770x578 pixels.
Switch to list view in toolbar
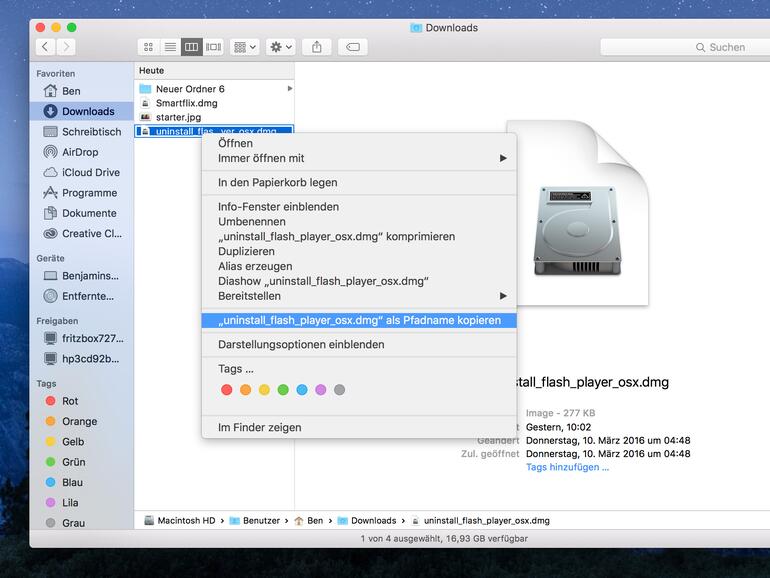pos(170,47)
